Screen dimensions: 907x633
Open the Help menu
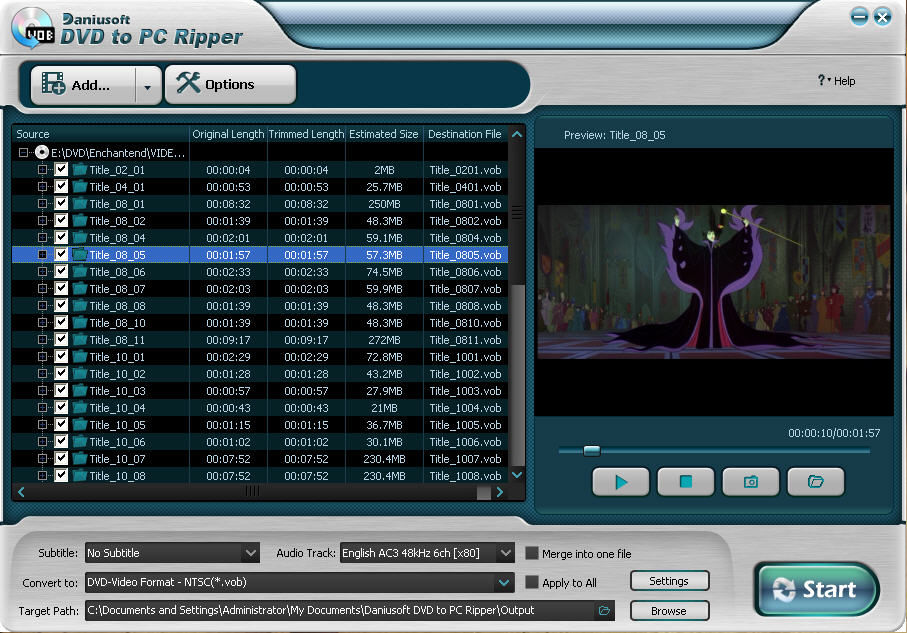(836, 81)
